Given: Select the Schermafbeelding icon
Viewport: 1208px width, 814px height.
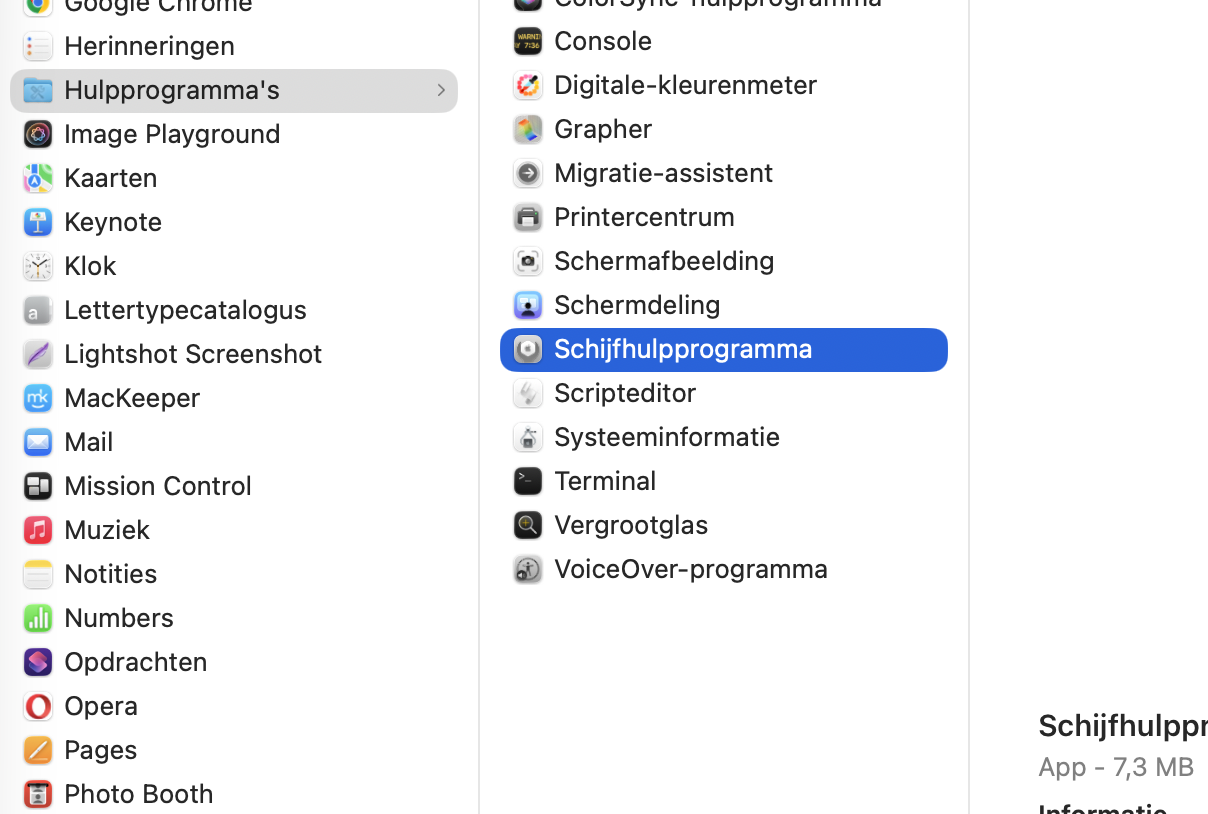Looking at the screenshot, I should (528, 261).
